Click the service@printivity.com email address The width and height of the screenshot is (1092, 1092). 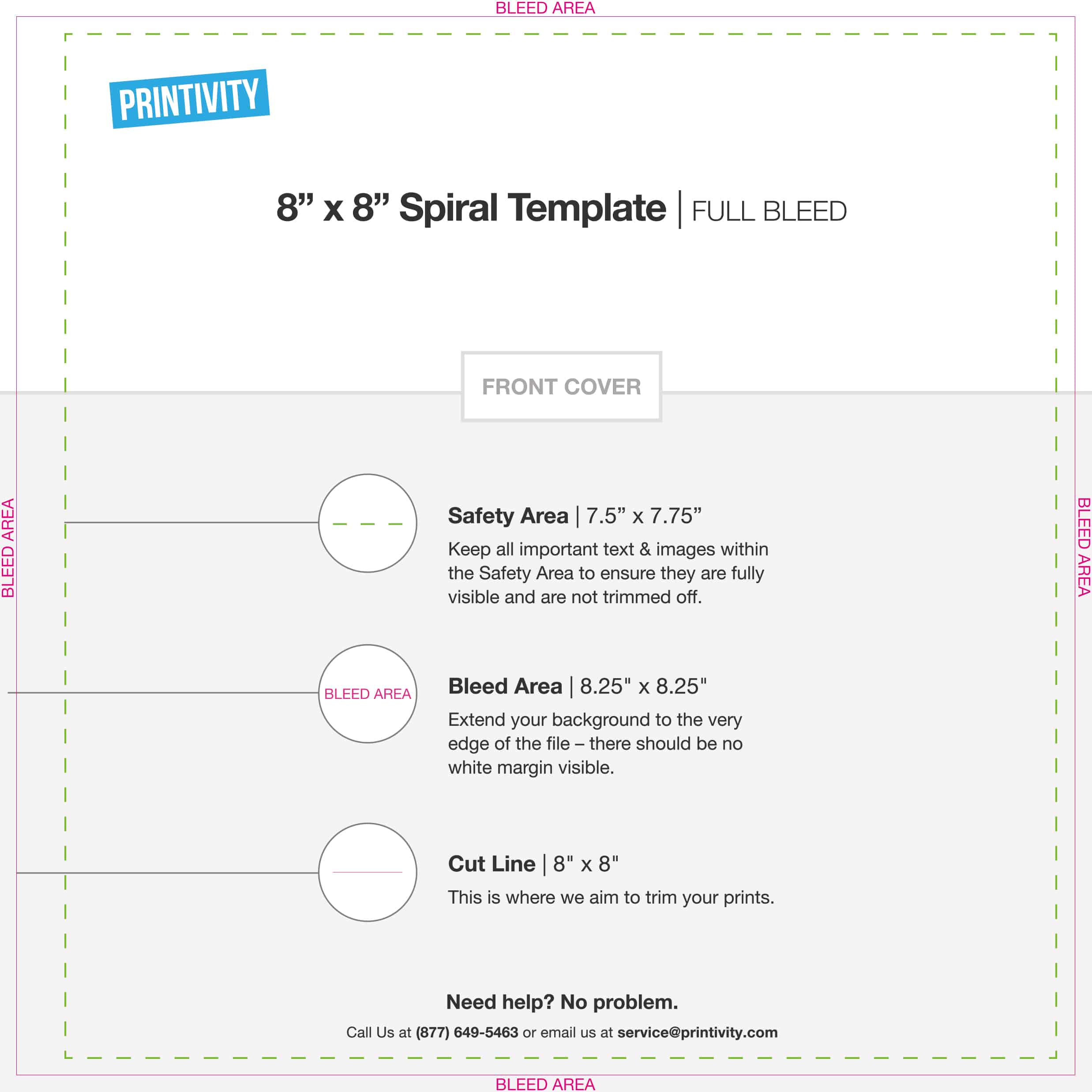click(698, 1032)
